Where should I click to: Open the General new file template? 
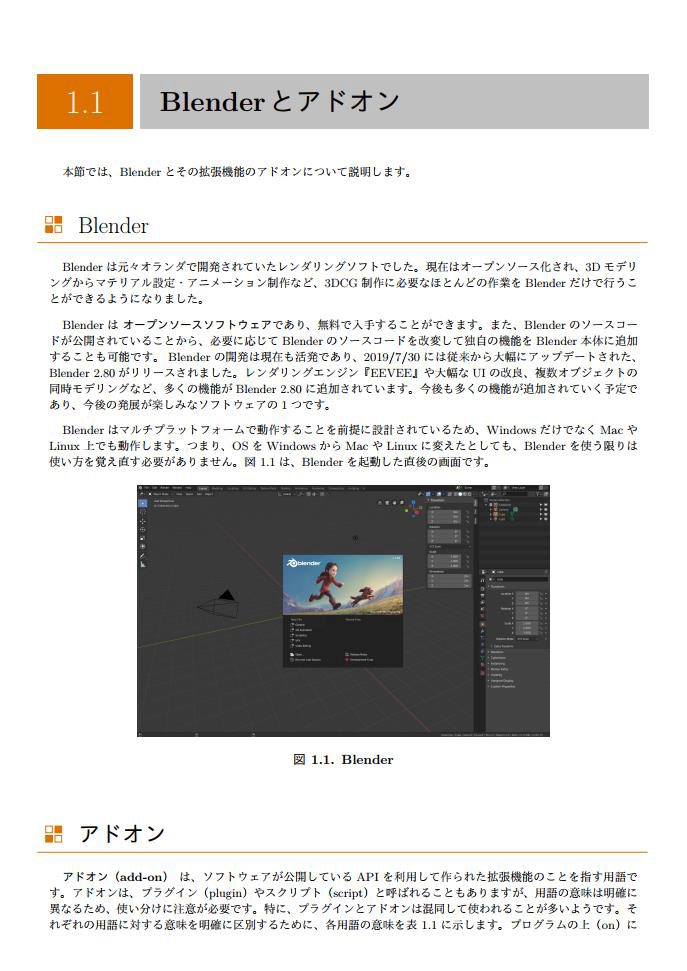pyautogui.click(x=298, y=625)
